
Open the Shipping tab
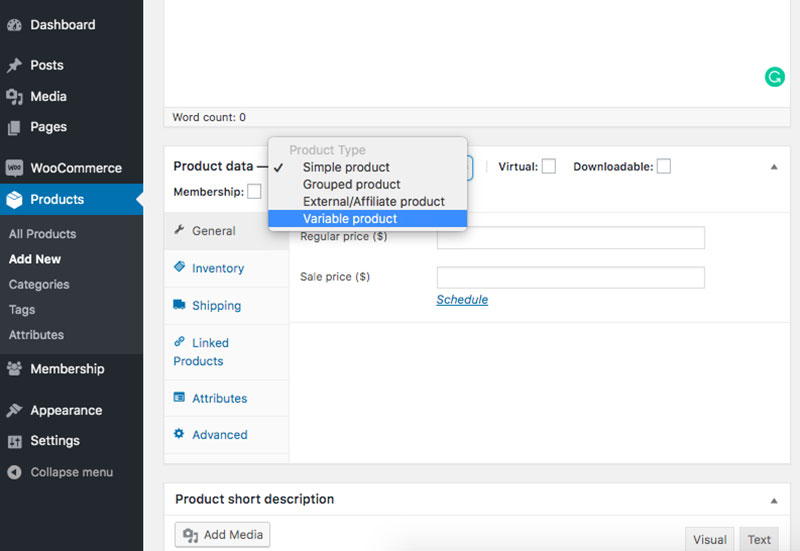click(x=227, y=306)
